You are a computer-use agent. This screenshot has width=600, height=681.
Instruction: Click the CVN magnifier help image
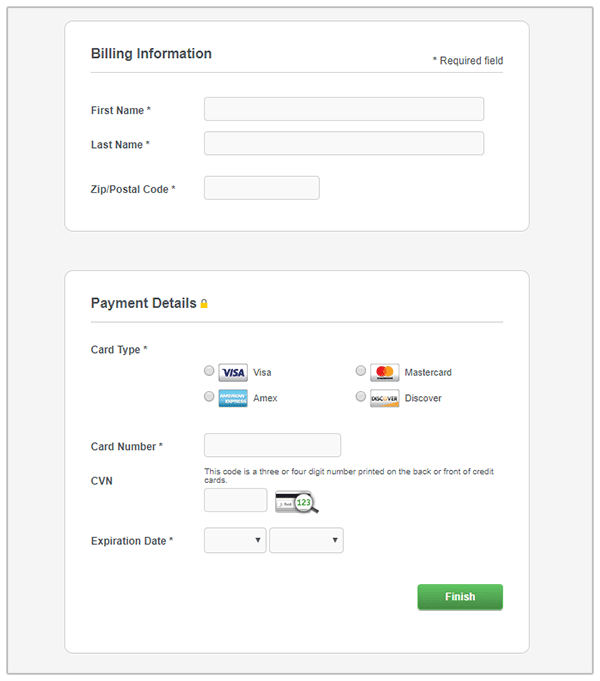(296, 501)
